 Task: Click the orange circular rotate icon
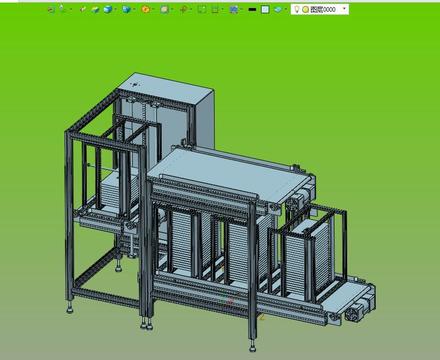point(145,10)
